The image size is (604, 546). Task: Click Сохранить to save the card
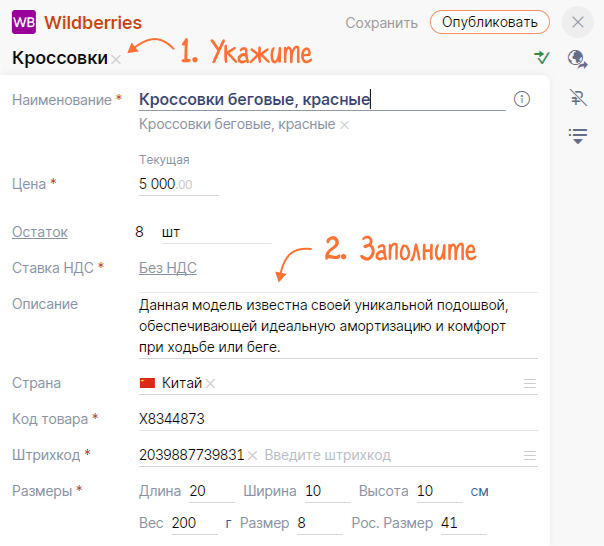(x=381, y=22)
